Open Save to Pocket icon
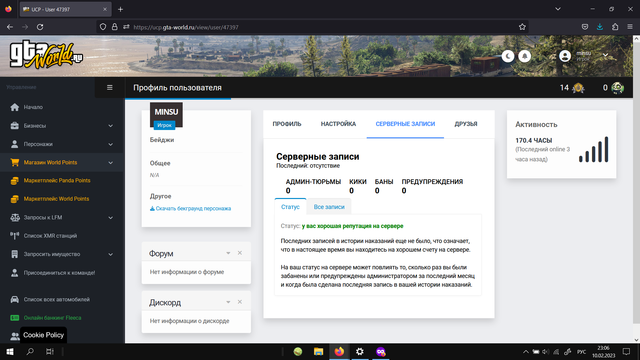Image resolution: width=640 pixels, height=360 pixels. point(585,27)
